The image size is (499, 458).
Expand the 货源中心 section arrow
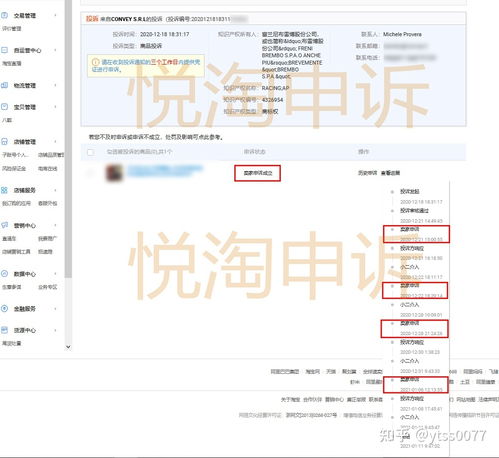coord(55,330)
